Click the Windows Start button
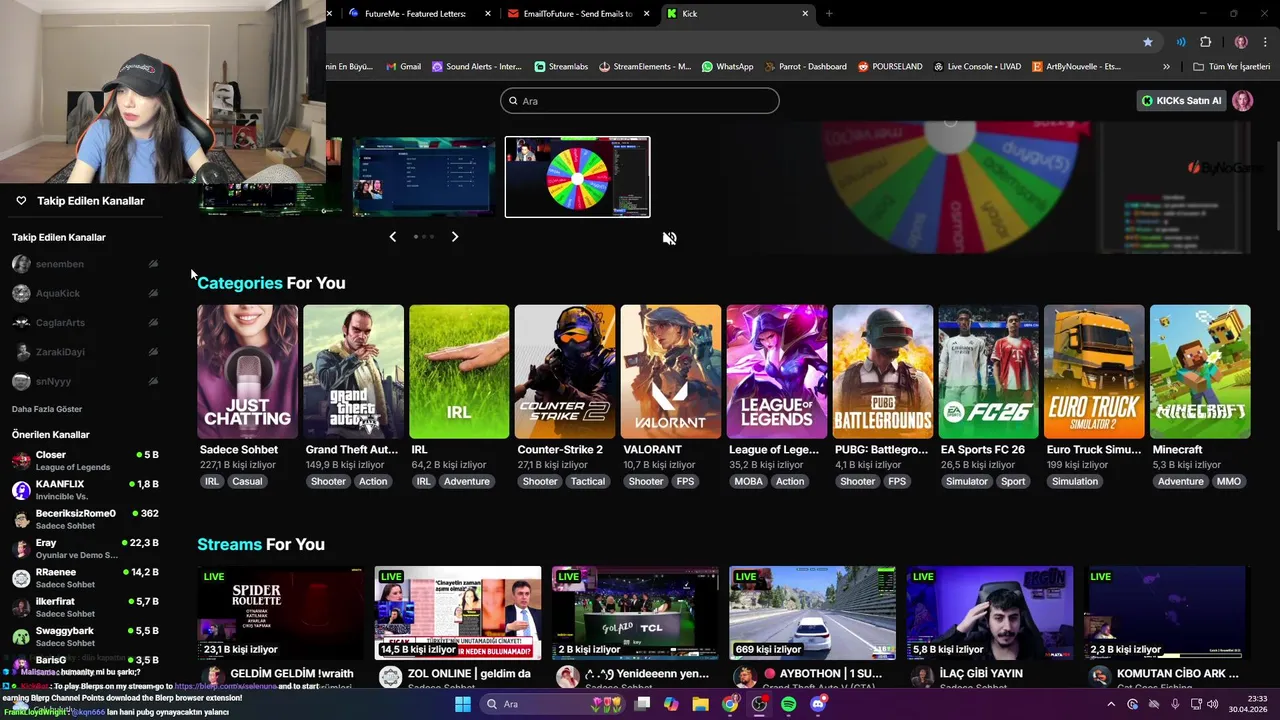The image size is (1280, 720). (x=463, y=704)
